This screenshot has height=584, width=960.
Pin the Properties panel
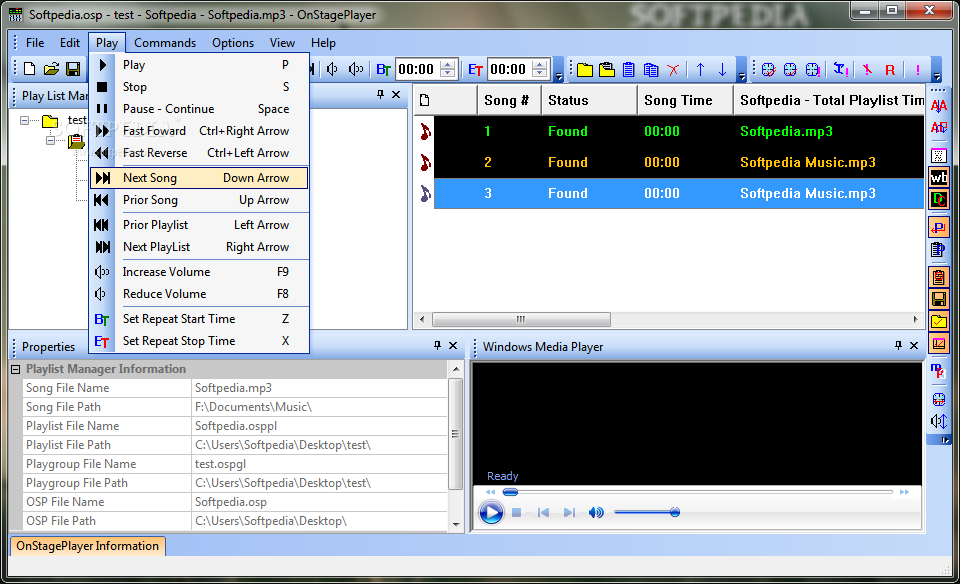(437, 345)
